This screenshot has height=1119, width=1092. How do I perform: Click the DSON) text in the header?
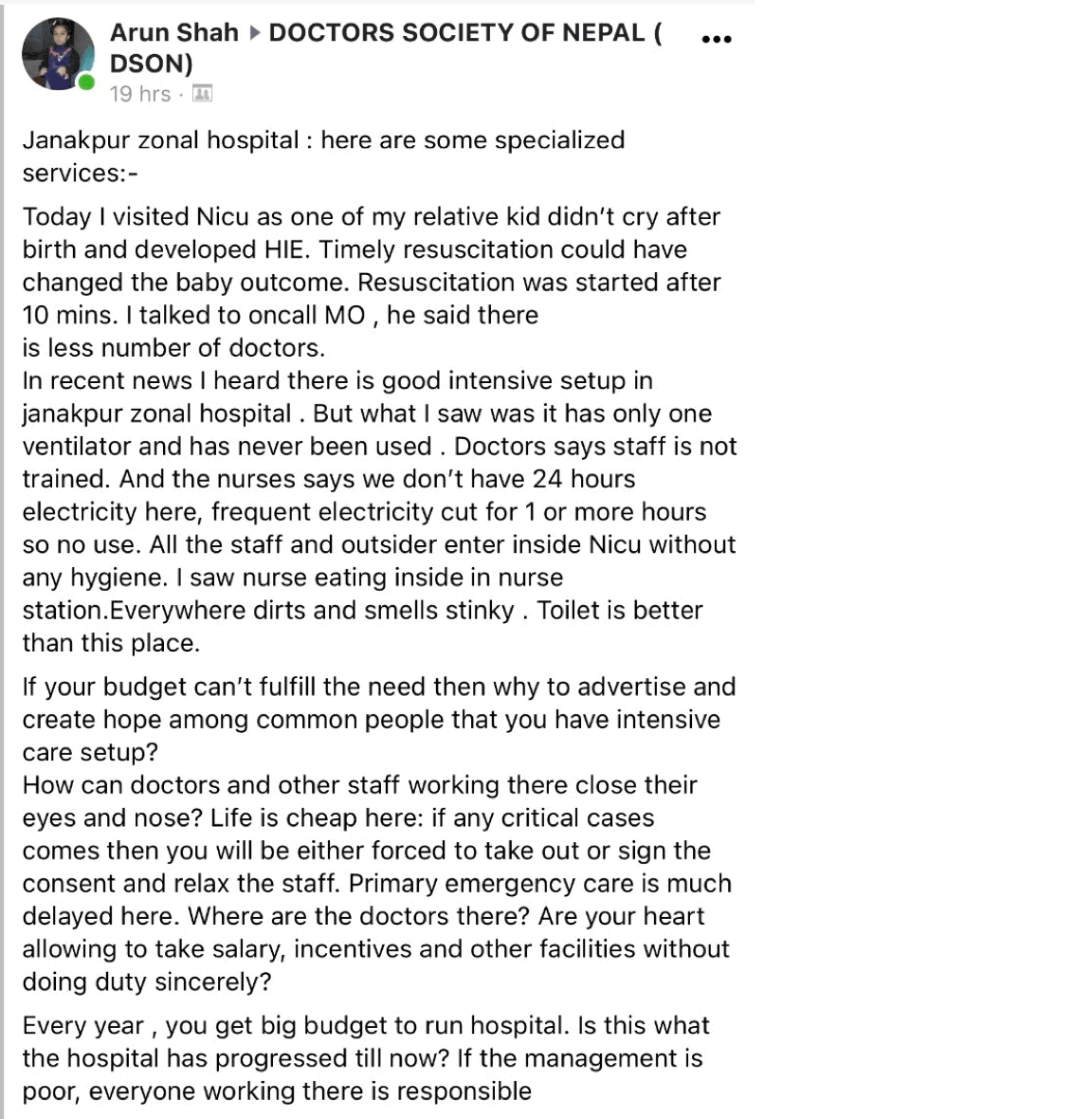[x=152, y=64]
